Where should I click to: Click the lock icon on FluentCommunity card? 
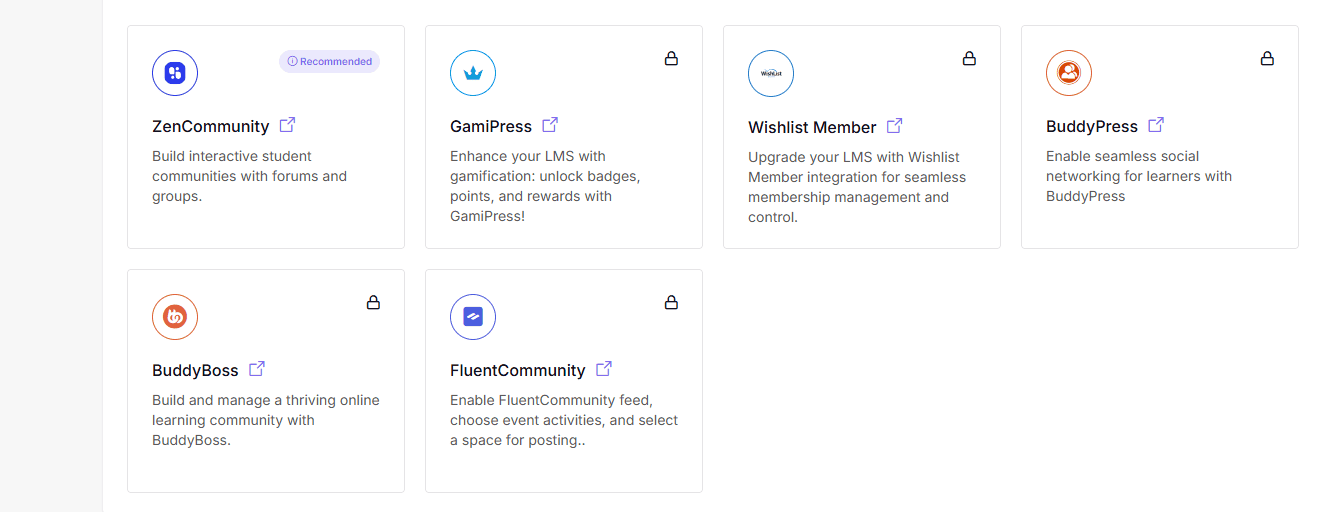(671, 302)
